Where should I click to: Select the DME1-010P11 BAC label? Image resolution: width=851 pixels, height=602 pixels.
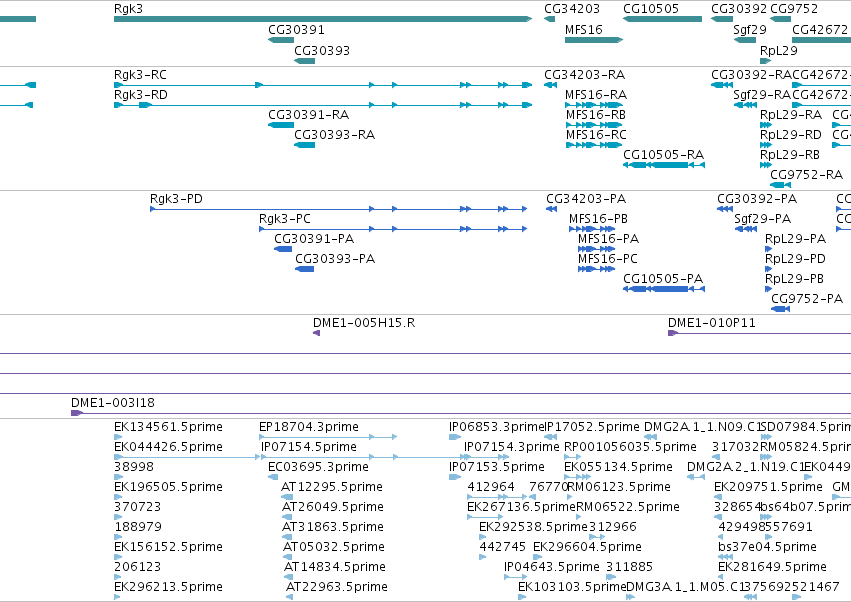[712, 323]
